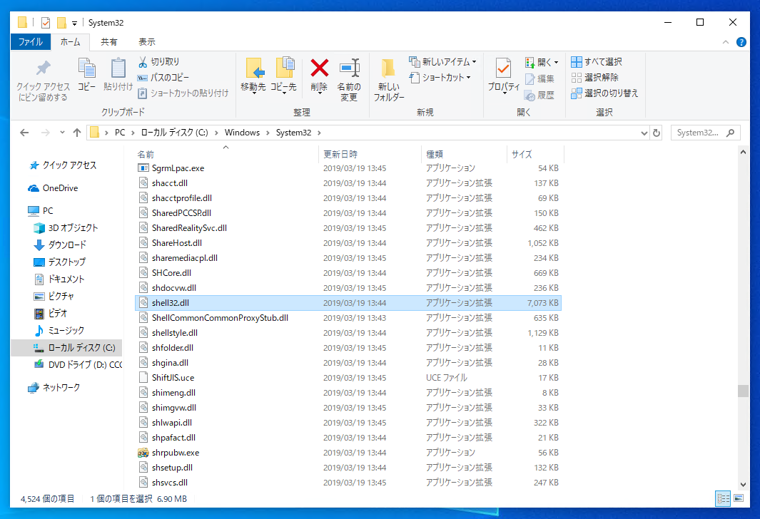Open the Open (開く) dropdown in ribbon
The image size is (760, 519).
tap(541, 62)
